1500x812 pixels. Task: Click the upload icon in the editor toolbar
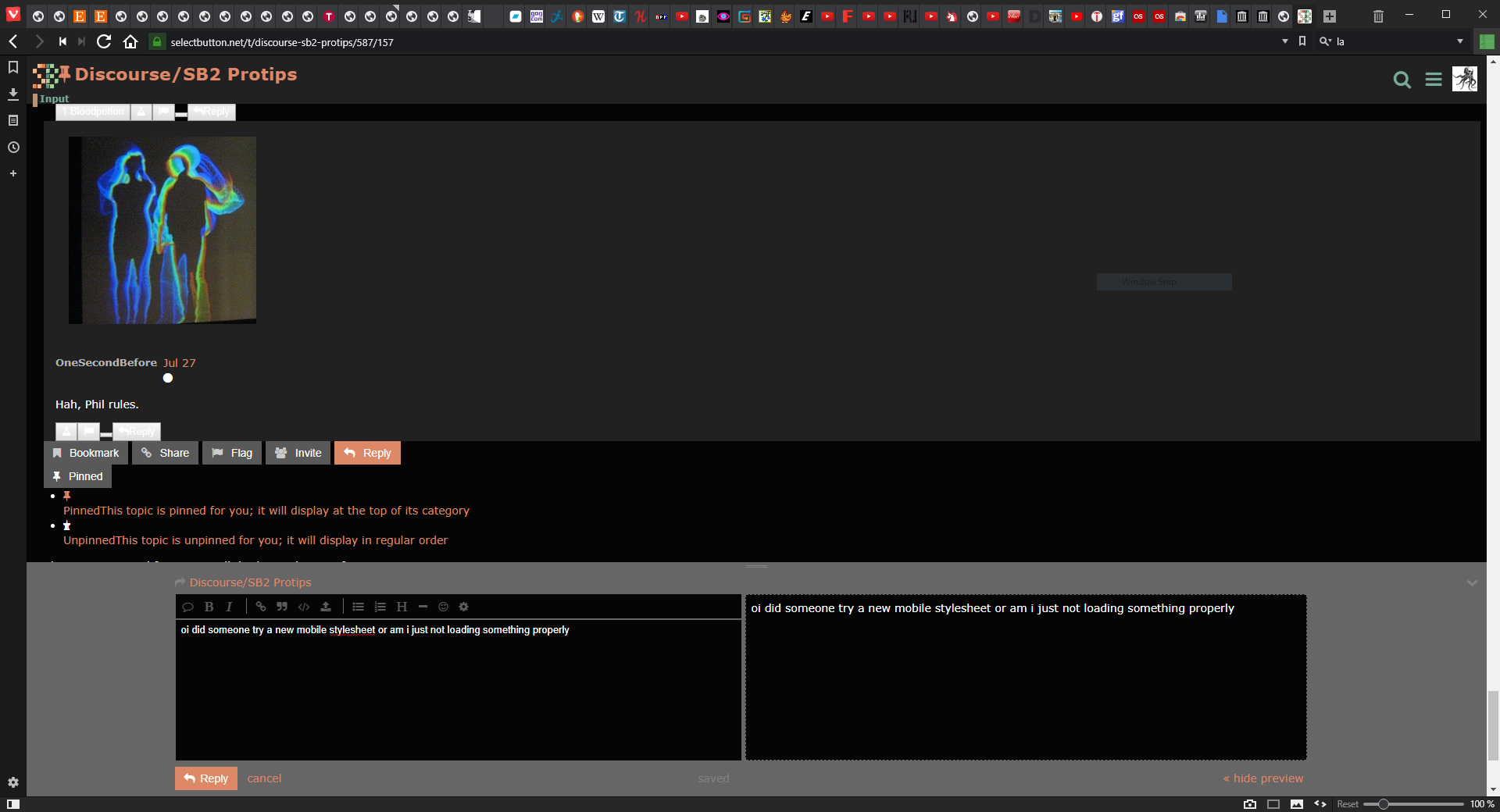(x=326, y=607)
